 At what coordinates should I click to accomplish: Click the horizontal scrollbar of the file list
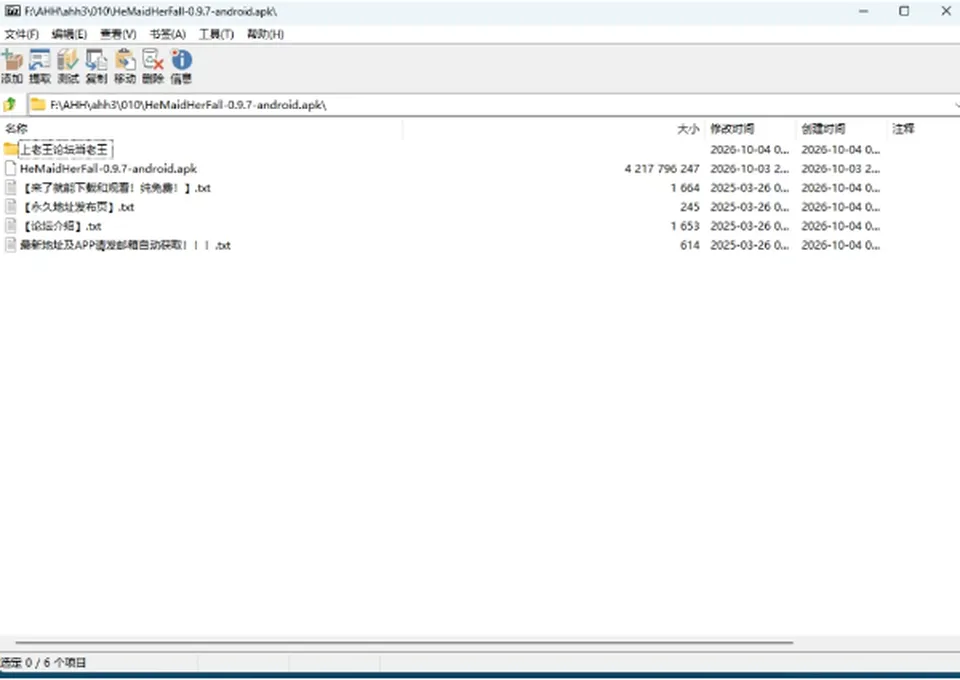404,643
